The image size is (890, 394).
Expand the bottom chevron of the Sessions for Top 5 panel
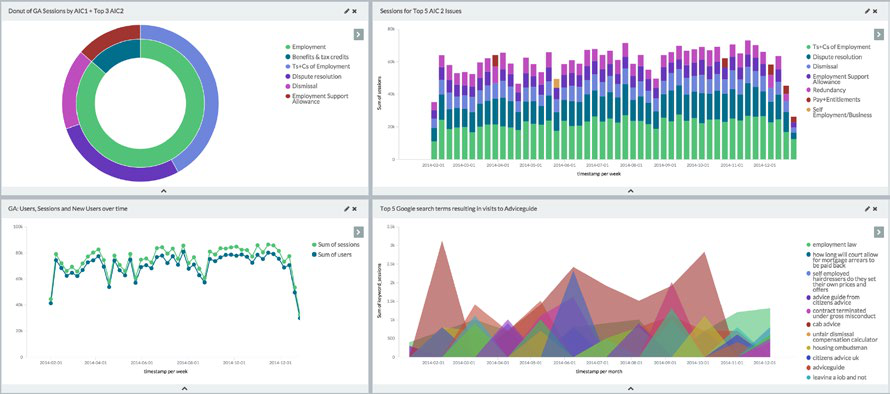[631, 191]
